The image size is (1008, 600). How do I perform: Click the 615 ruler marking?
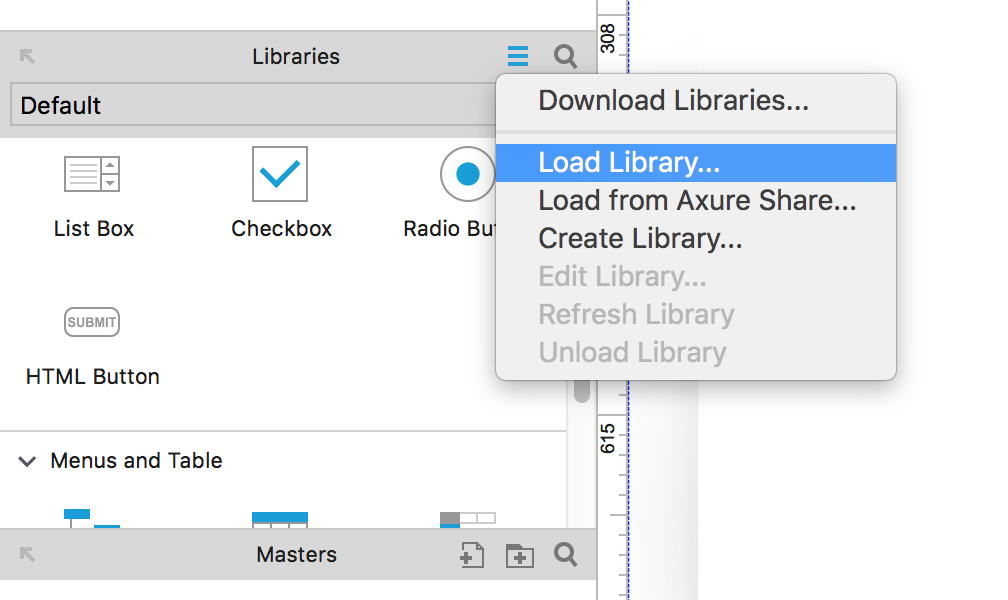point(608,439)
